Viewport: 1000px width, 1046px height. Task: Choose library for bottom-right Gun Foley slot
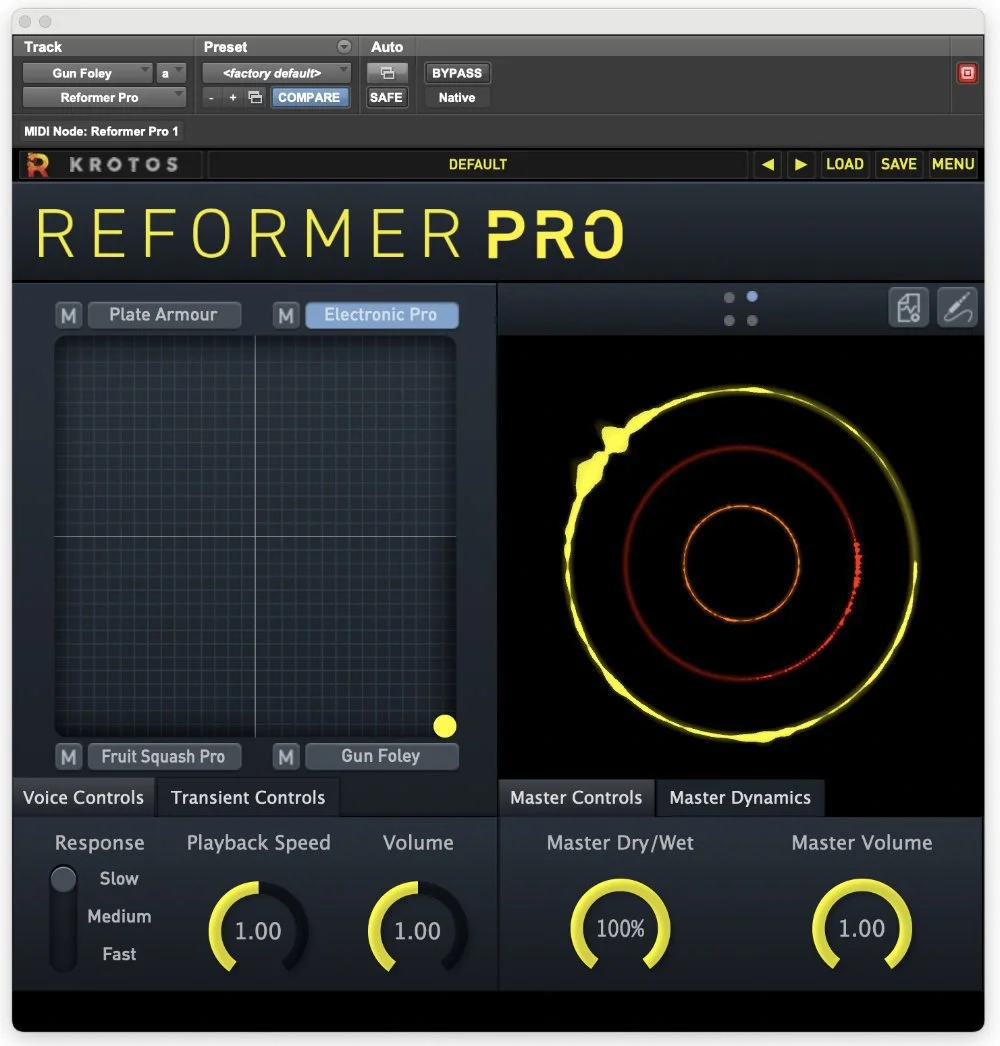point(382,756)
